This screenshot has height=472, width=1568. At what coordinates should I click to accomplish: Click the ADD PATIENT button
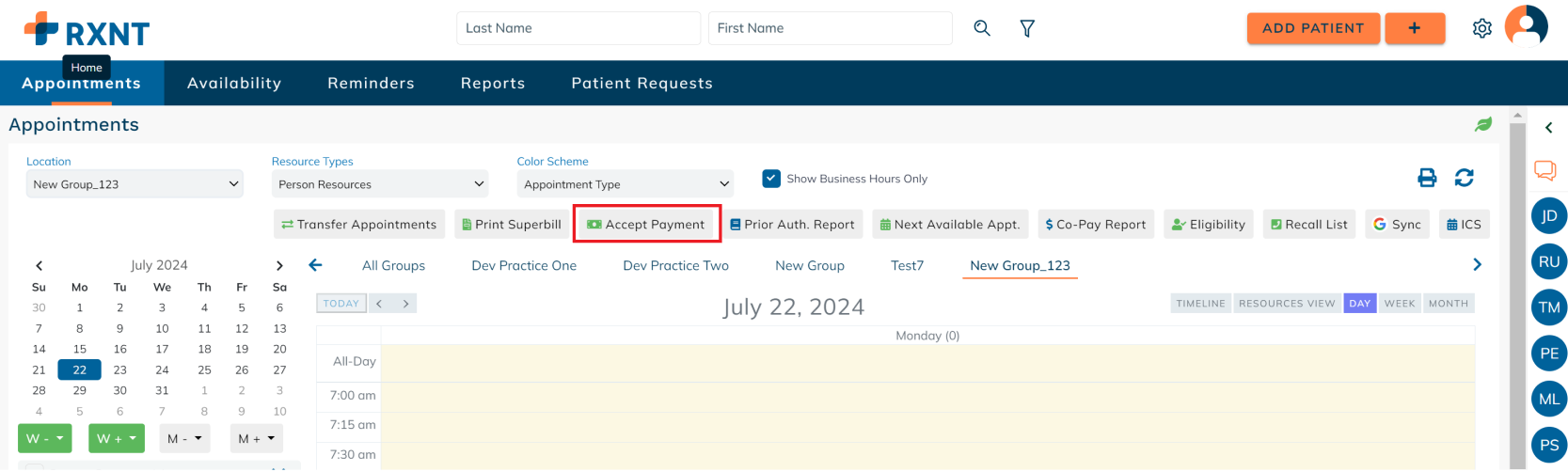[x=1312, y=28]
